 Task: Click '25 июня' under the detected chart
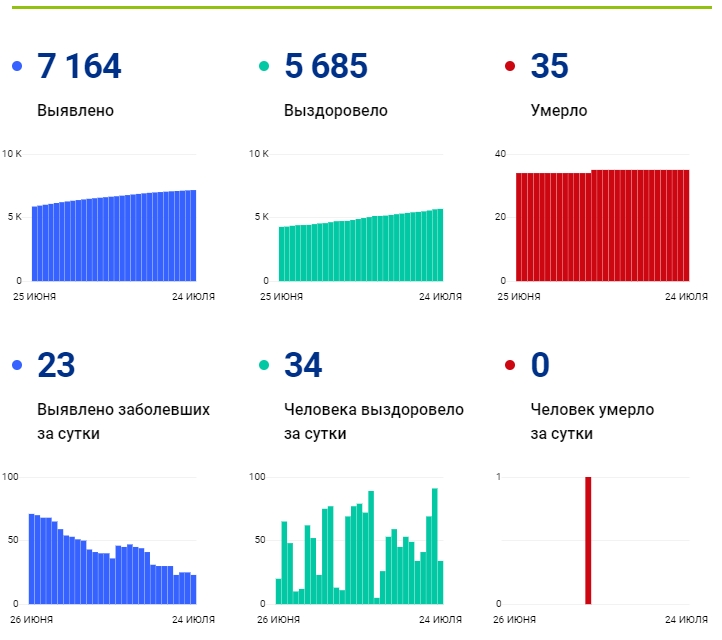click(35, 297)
